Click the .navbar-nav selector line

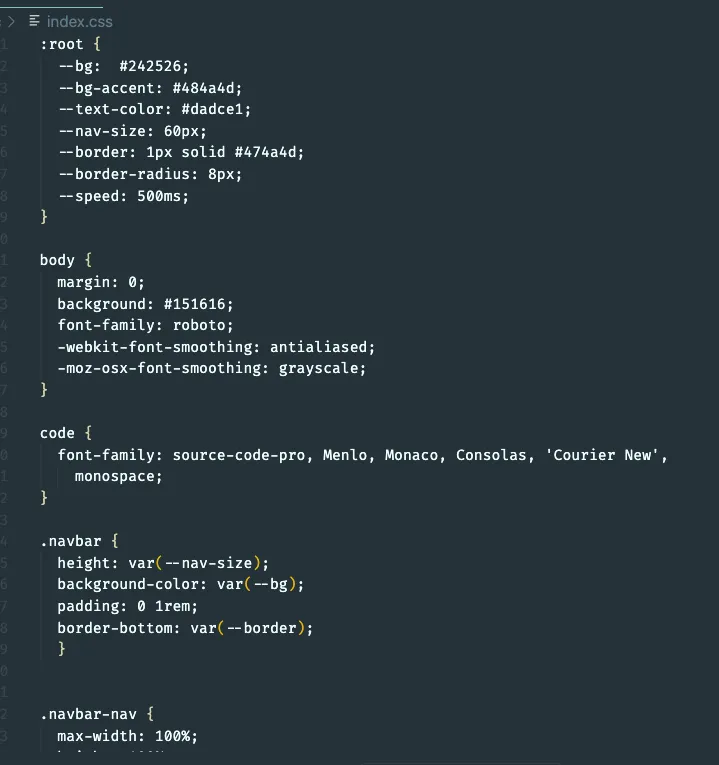click(x=97, y=714)
